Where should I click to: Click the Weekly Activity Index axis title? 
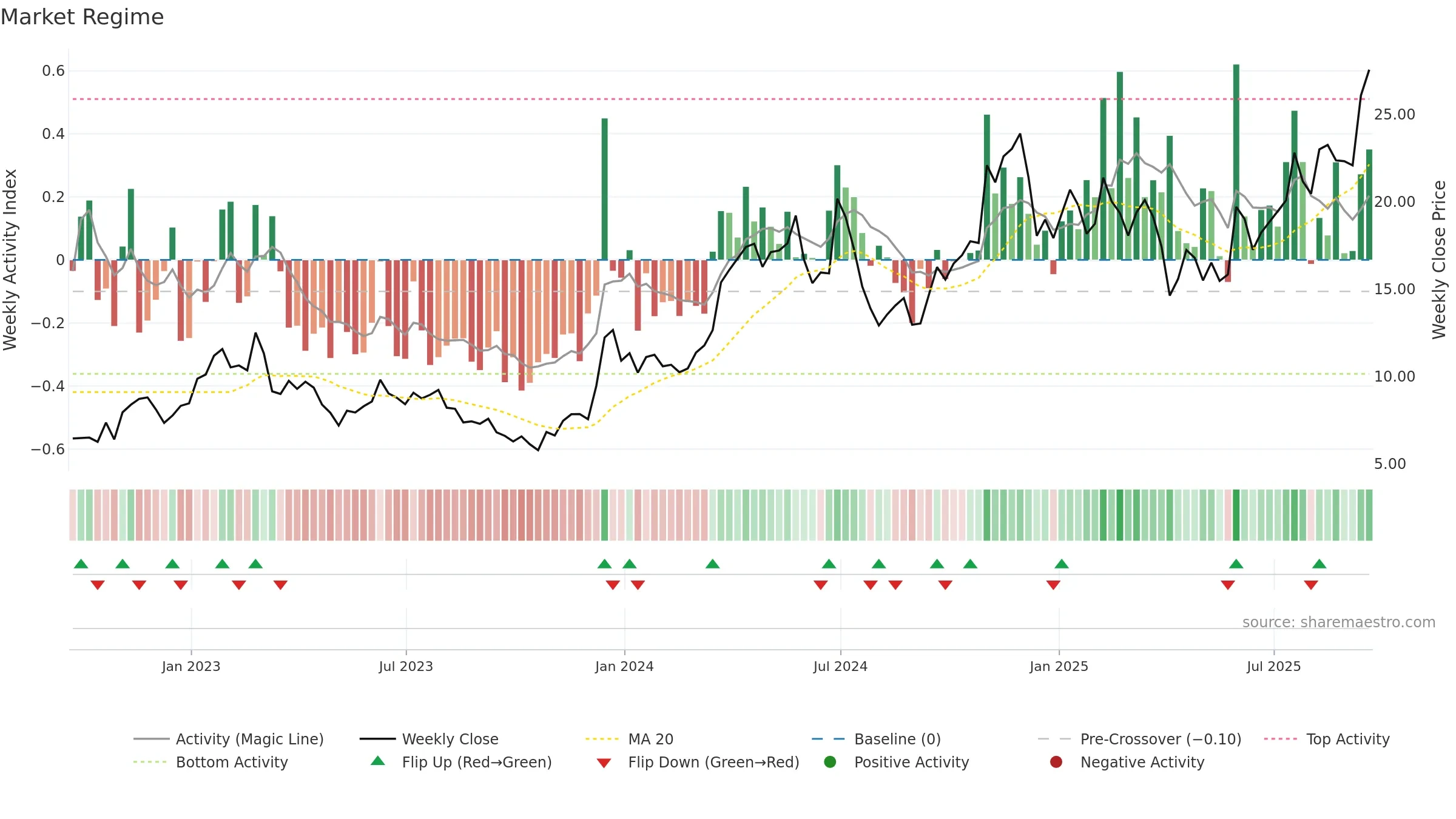click(x=10, y=260)
